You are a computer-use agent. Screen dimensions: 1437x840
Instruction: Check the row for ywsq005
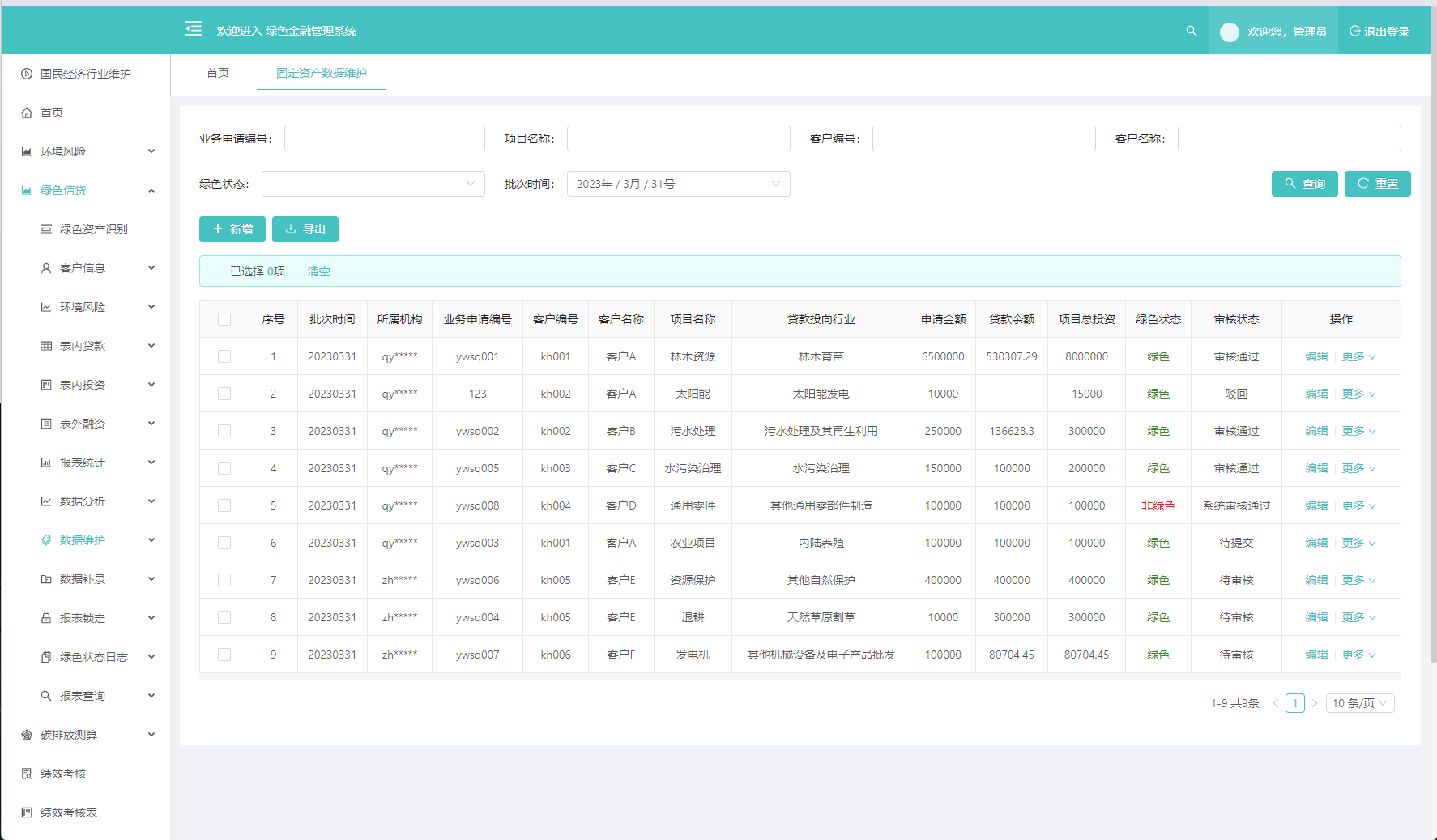(x=224, y=468)
